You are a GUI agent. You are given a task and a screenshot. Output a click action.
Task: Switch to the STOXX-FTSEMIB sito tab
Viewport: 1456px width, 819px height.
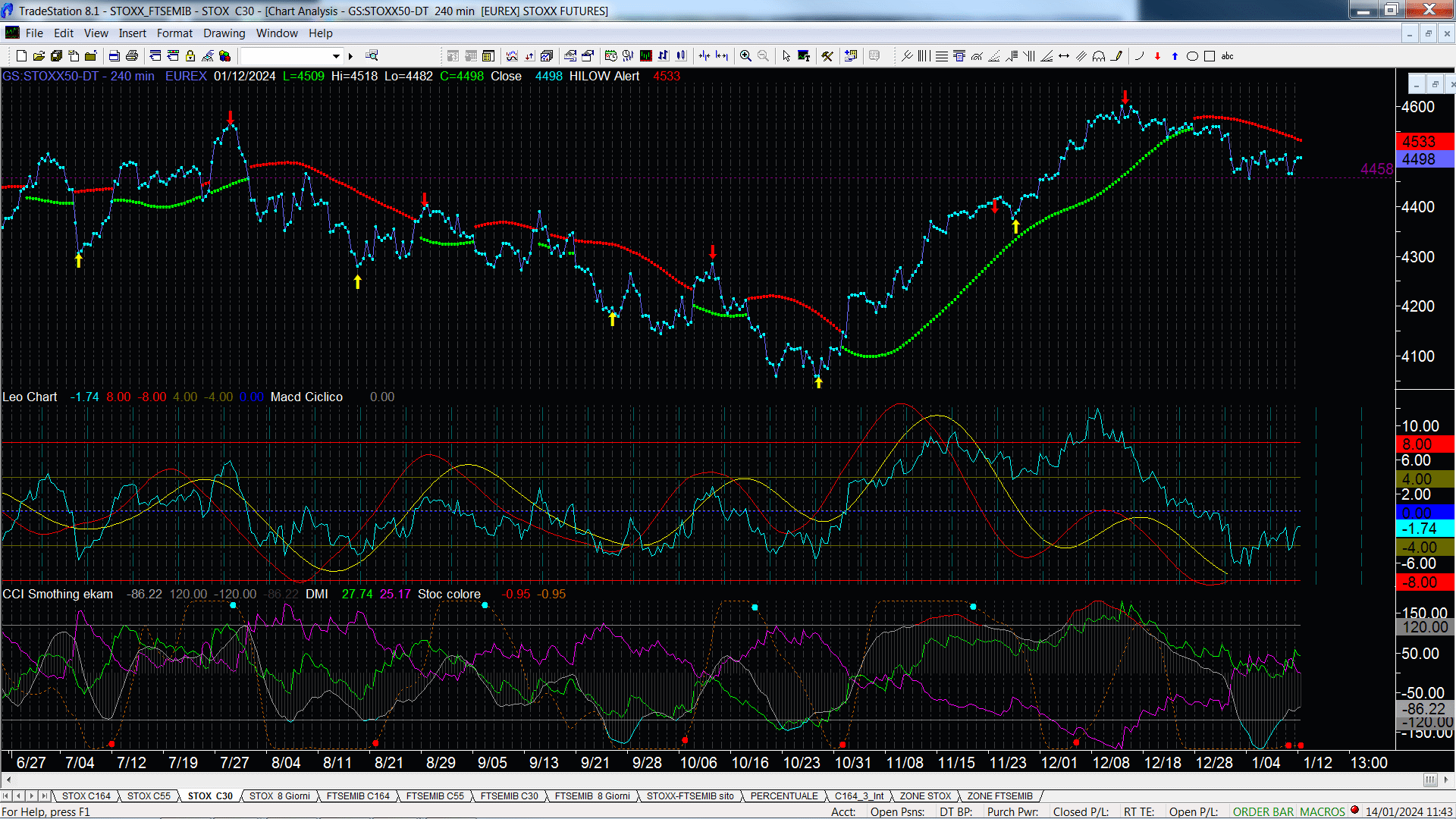[x=690, y=796]
